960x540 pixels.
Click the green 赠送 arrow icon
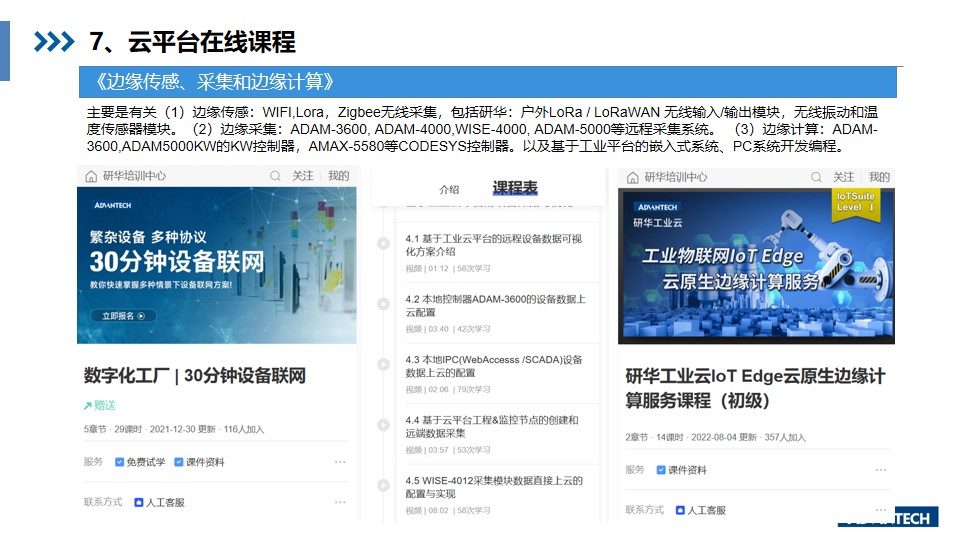pyautogui.click(x=88, y=405)
